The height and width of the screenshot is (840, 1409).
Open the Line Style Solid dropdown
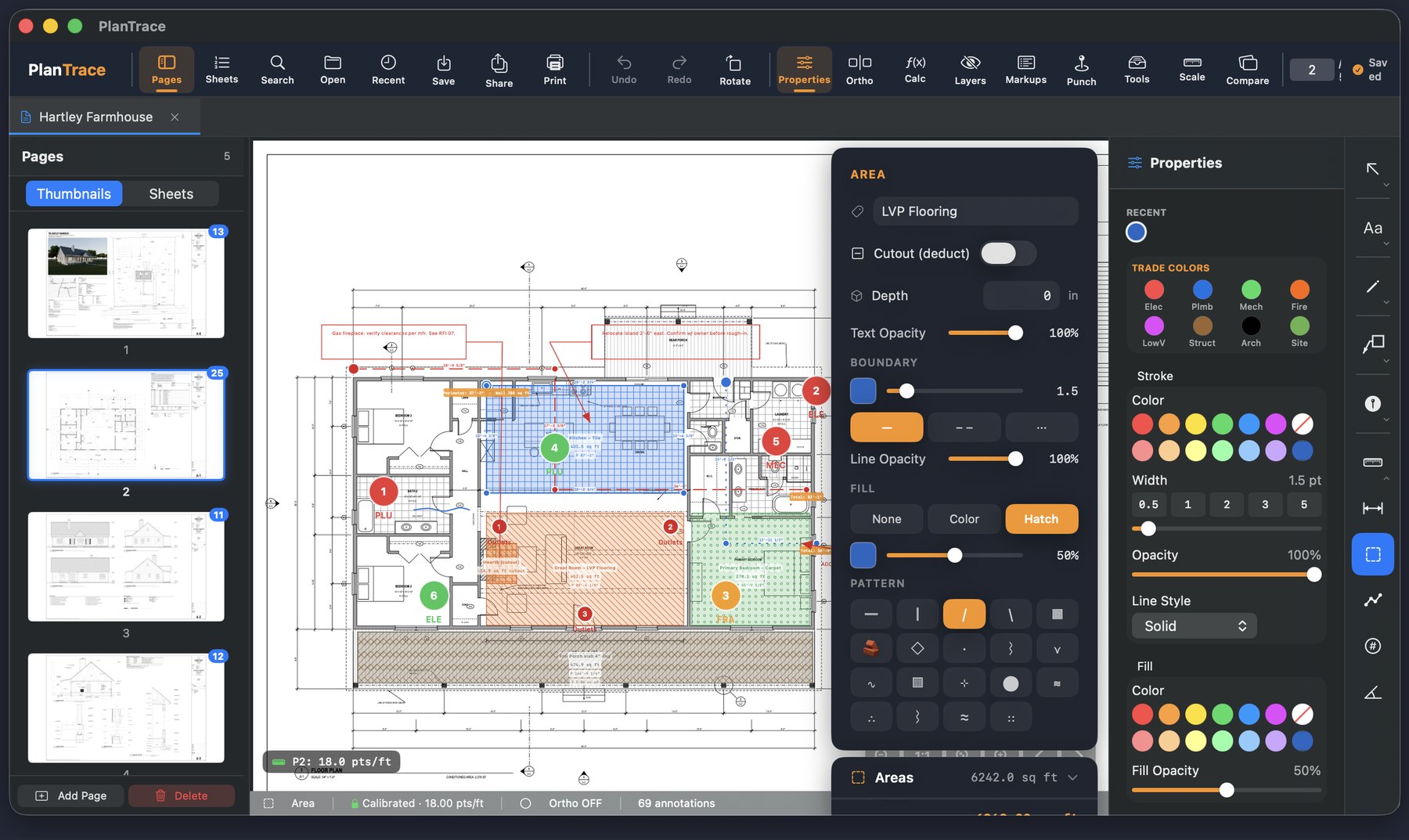(1194, 625)
